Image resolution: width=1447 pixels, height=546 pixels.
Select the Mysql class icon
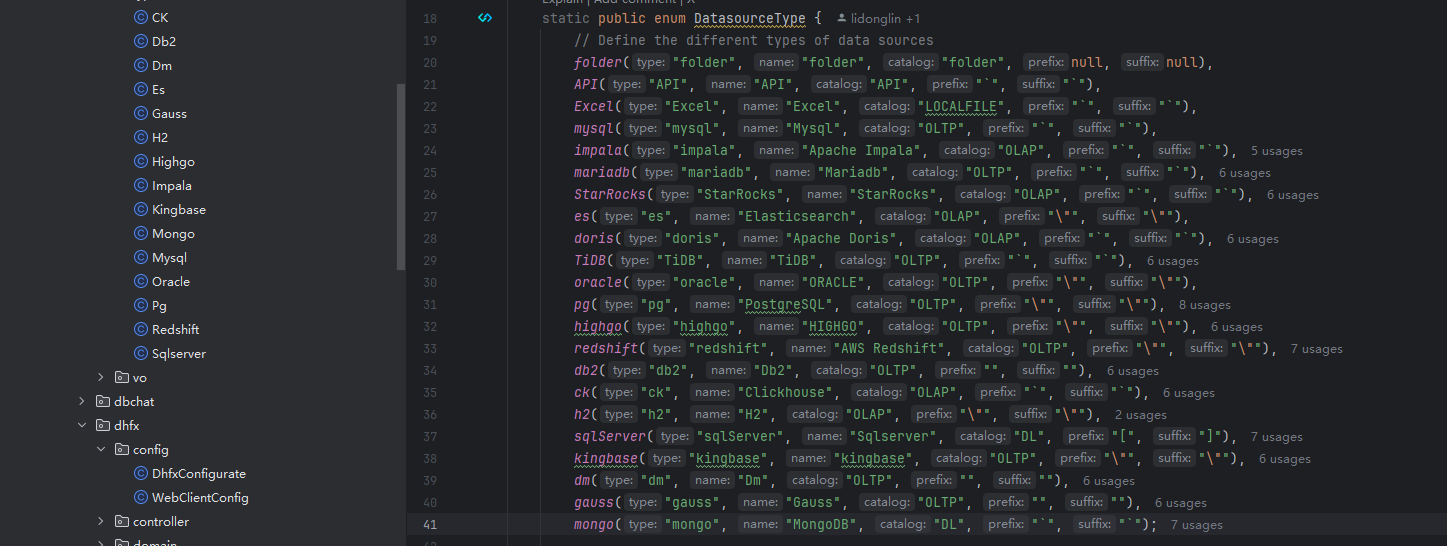click(141, 257)
